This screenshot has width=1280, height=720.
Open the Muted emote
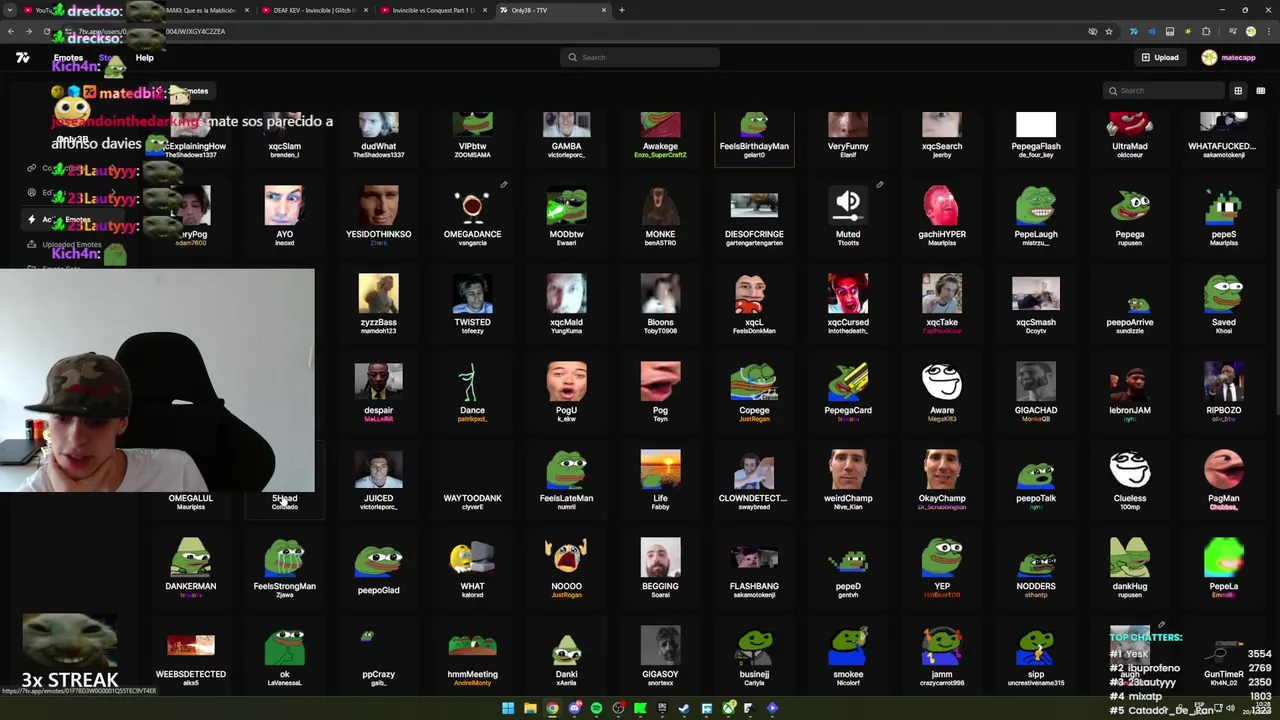(848, 215)
